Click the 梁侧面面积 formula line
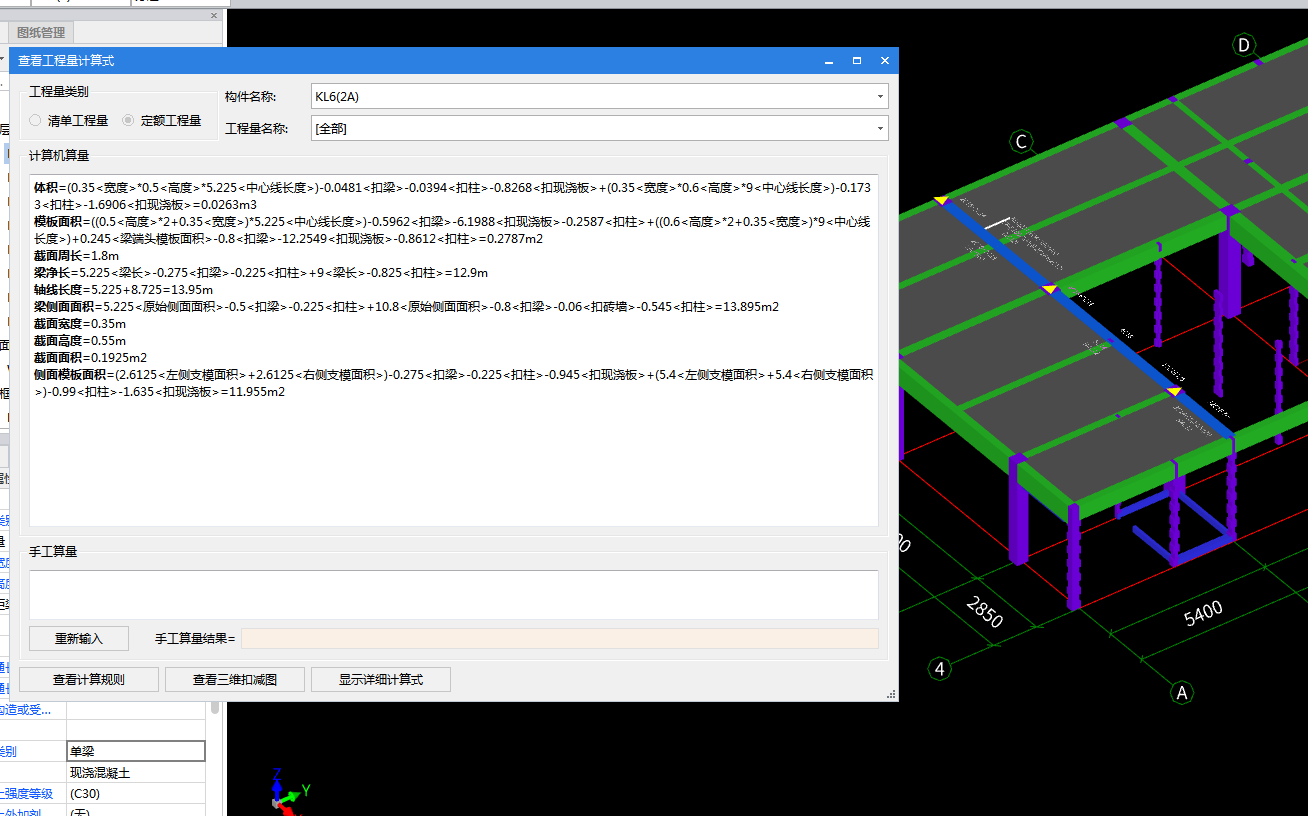Viewport: 1308px width, 816px height. tap(406, 307)
